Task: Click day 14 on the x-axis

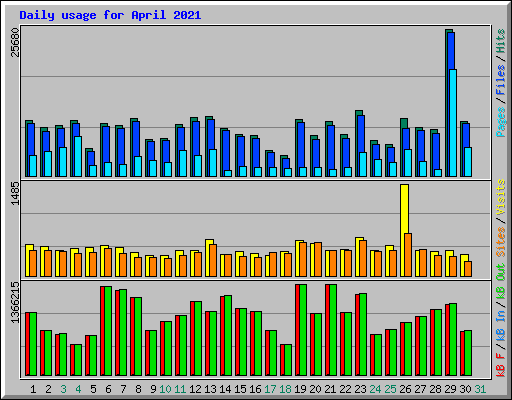Action: 225,389
